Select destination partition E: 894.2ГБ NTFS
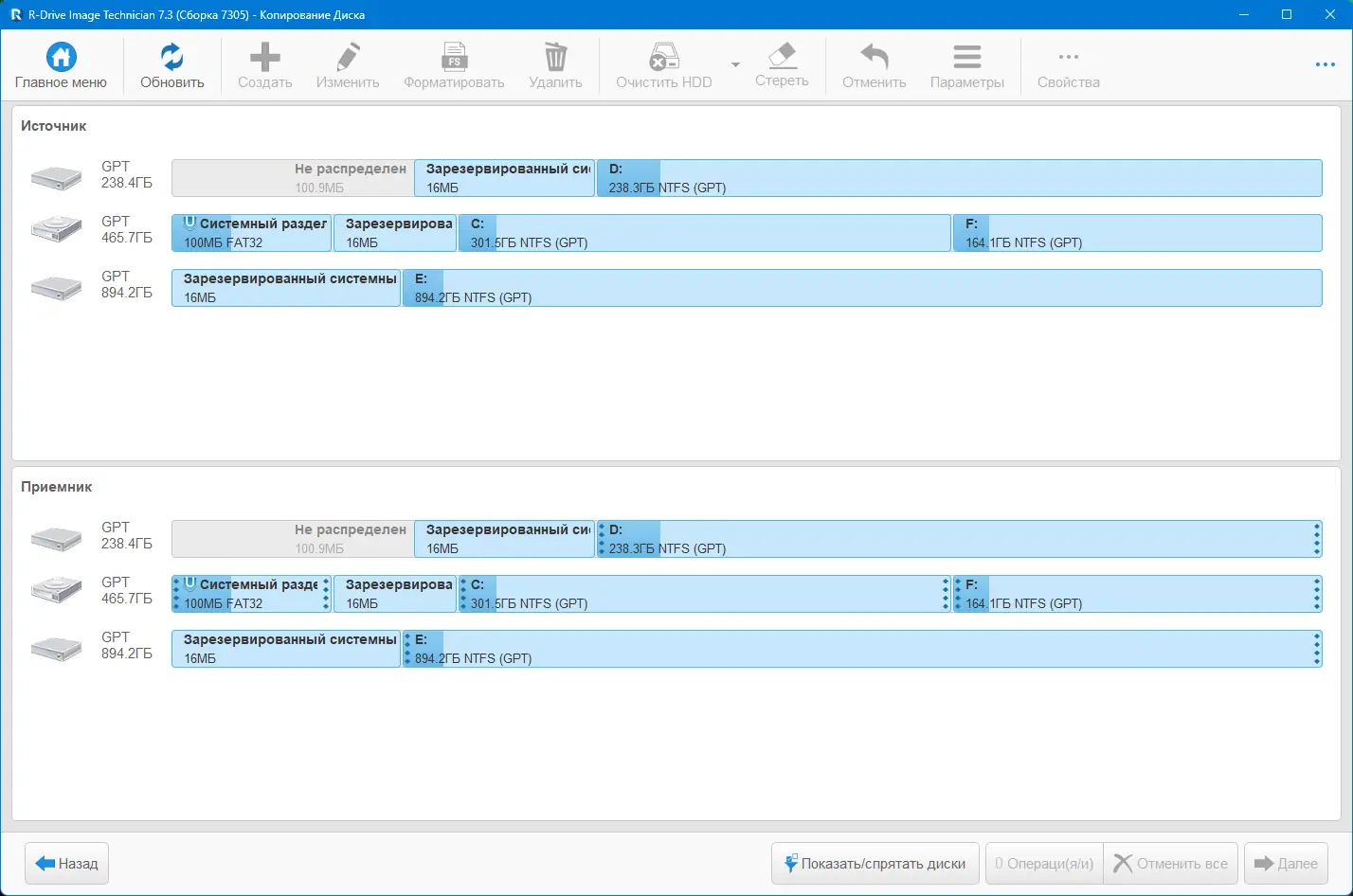This screenshot has width=1353, height=896. pyautogui.click(x=862, y=649)
